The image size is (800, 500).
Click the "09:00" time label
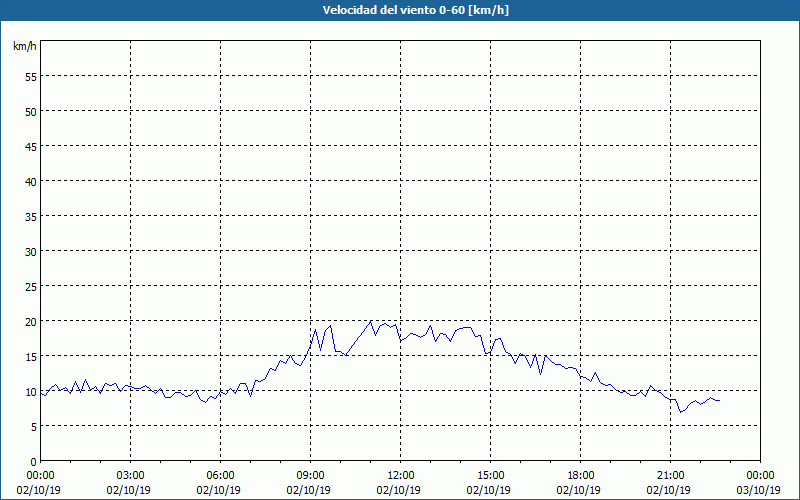click(x=310, y=476)
